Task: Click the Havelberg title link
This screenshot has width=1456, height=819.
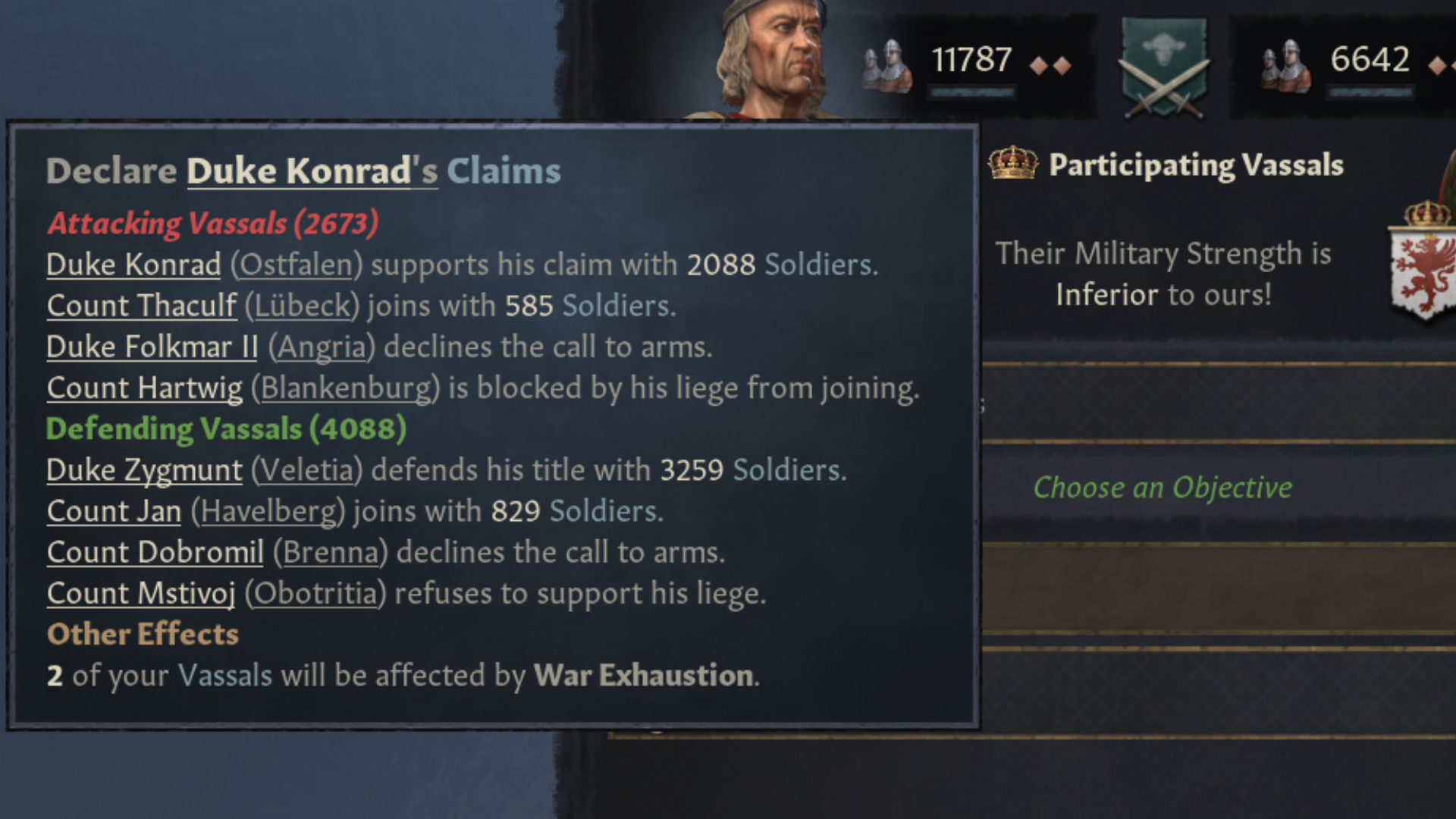Action: point(268,511)
